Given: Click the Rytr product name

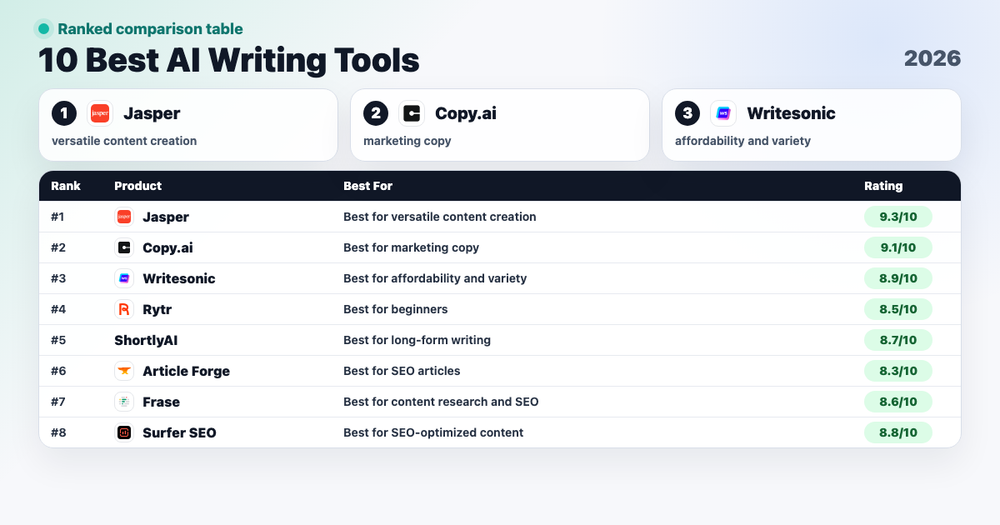Looking at the screenshot, I should pyautogui.click(x=157, y=309).
